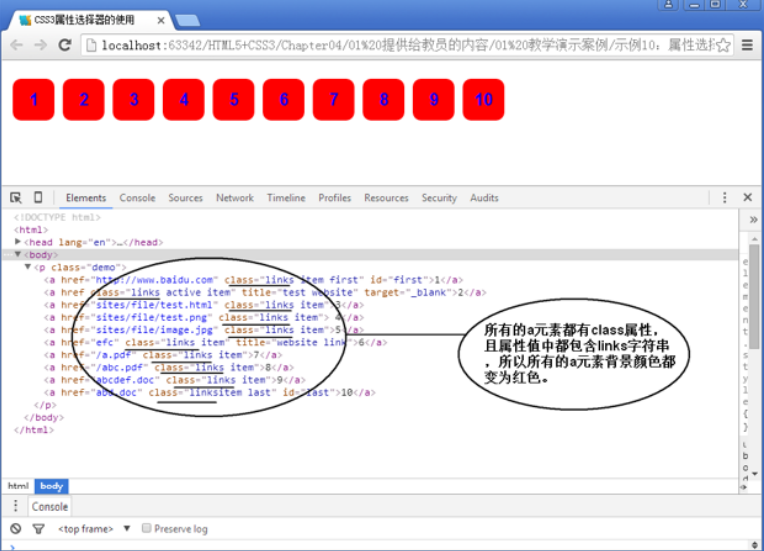The width and height of the screenshot is (764, 551).
Task: Select the opening html tag line
Action: 31,229
